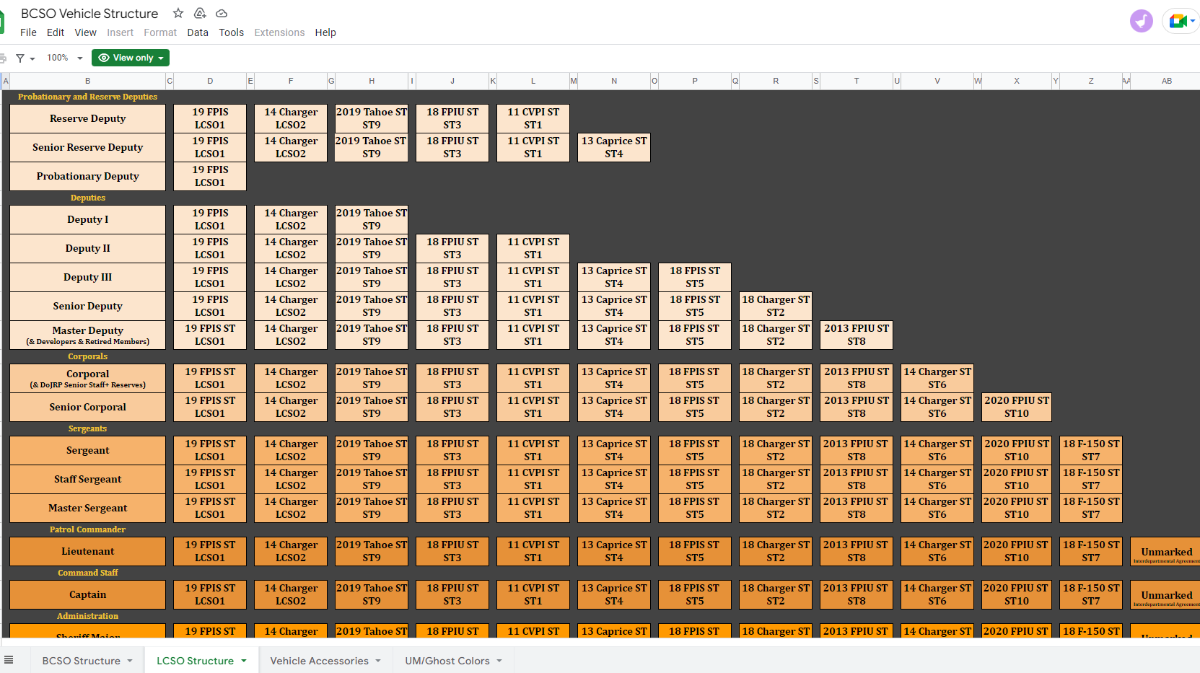
Task: Select the Reserve Deputy rank cell
Action: coord(88,118)
